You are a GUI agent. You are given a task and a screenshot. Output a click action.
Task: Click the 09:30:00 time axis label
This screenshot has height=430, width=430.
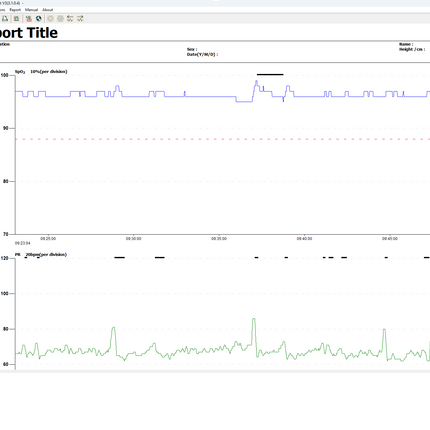pos(133,239)
